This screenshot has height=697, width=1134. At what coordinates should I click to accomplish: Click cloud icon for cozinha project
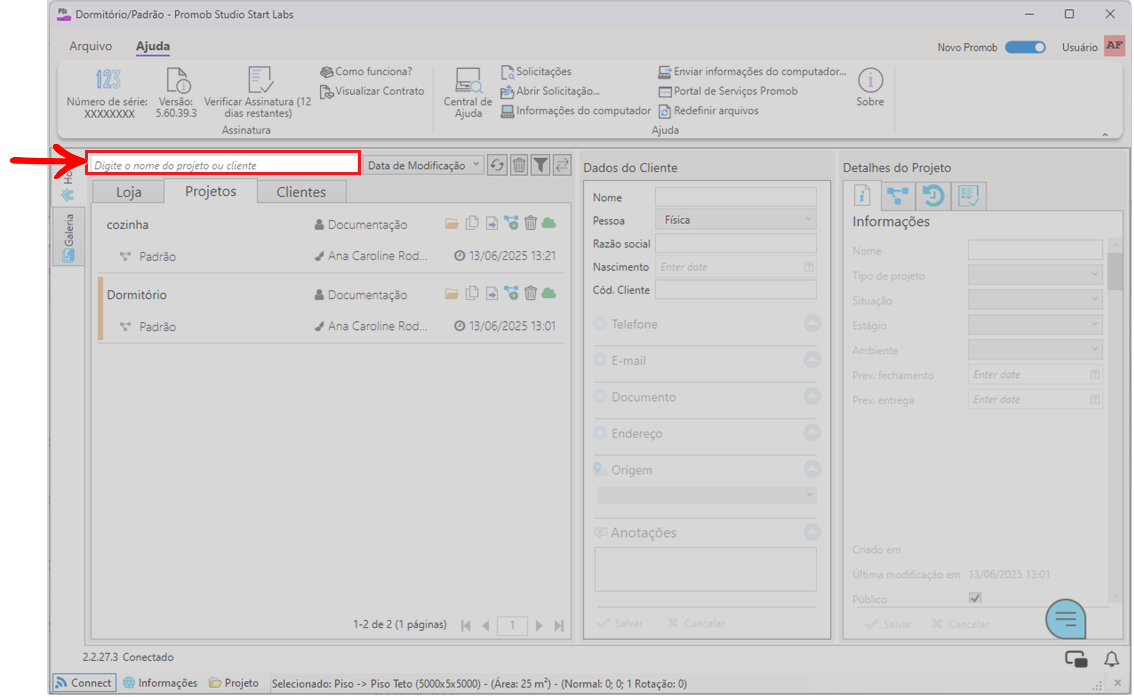click(x=550, y=223)
